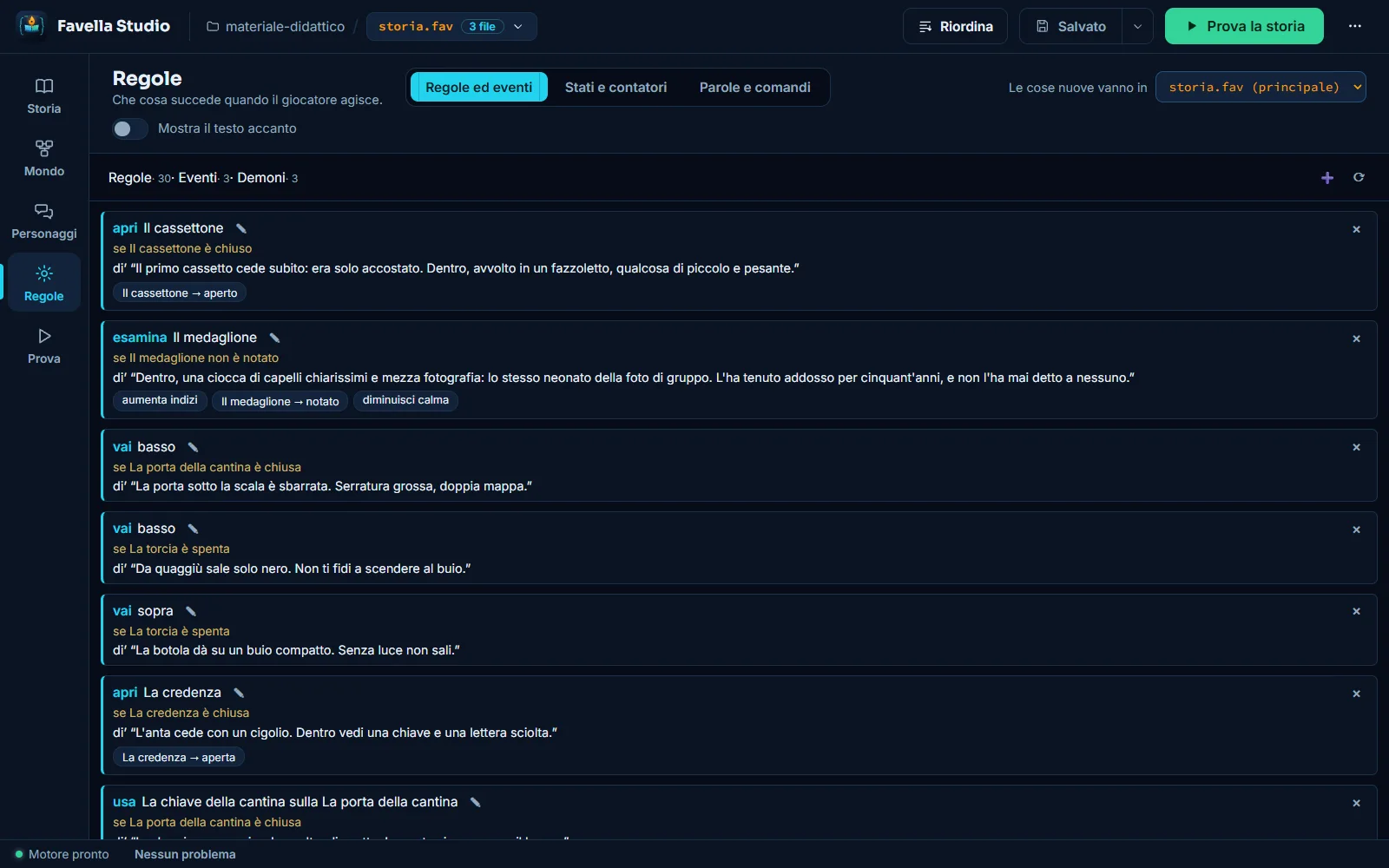1389x868 pixels.
Task: Switch to 'Regole ed eventi' tab
Action: (478, 87)
